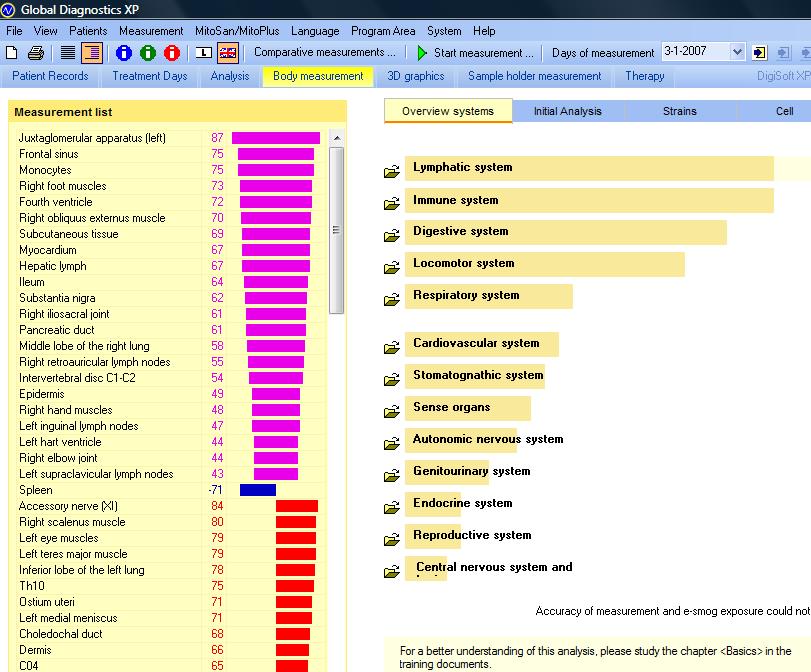Click the 'L' label toolbar icon
The height and width of the screenshot is (672, 811).
204,53
